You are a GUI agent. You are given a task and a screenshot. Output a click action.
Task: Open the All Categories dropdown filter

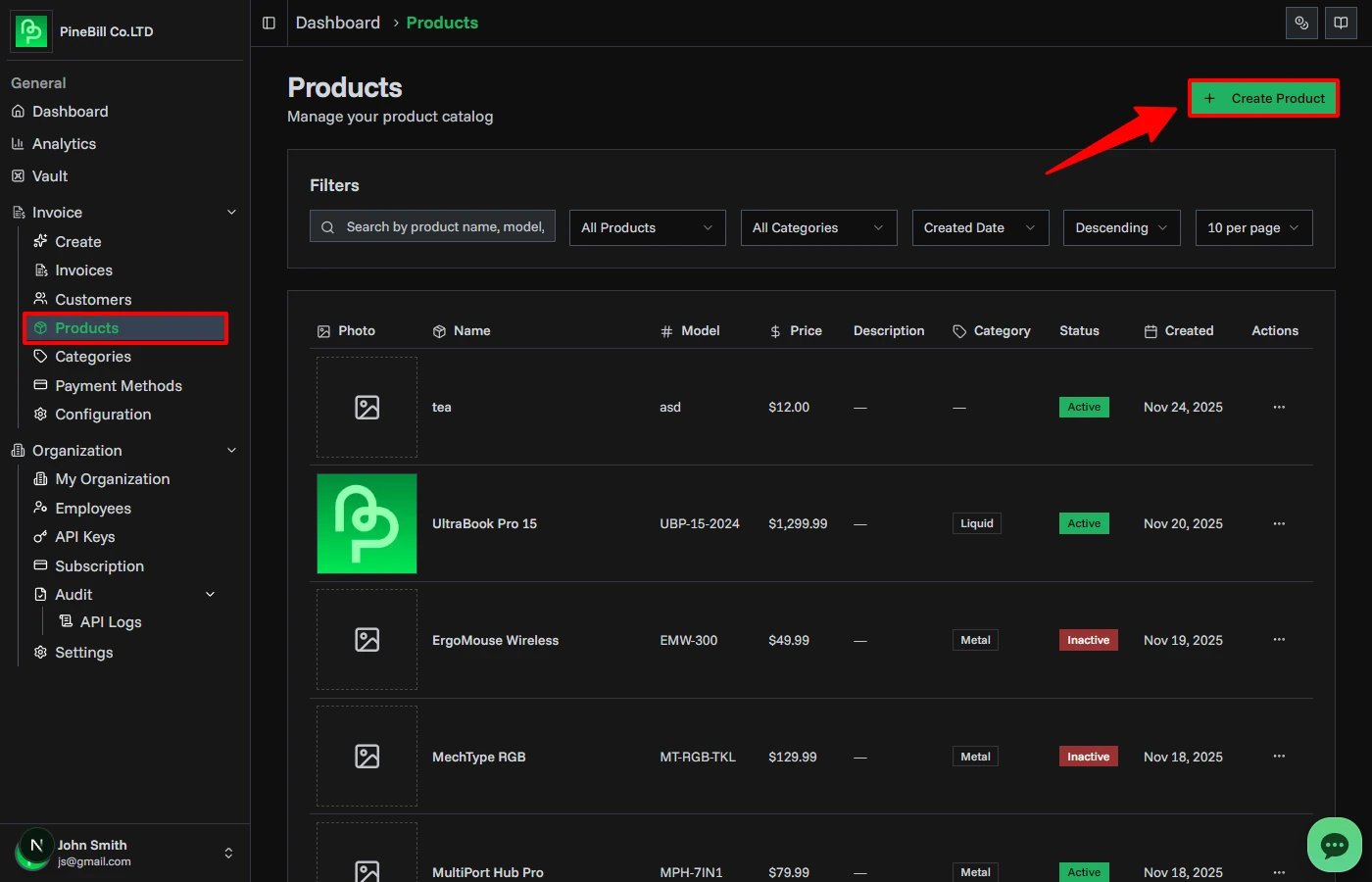pyautogui.click(x=818, y=227)
